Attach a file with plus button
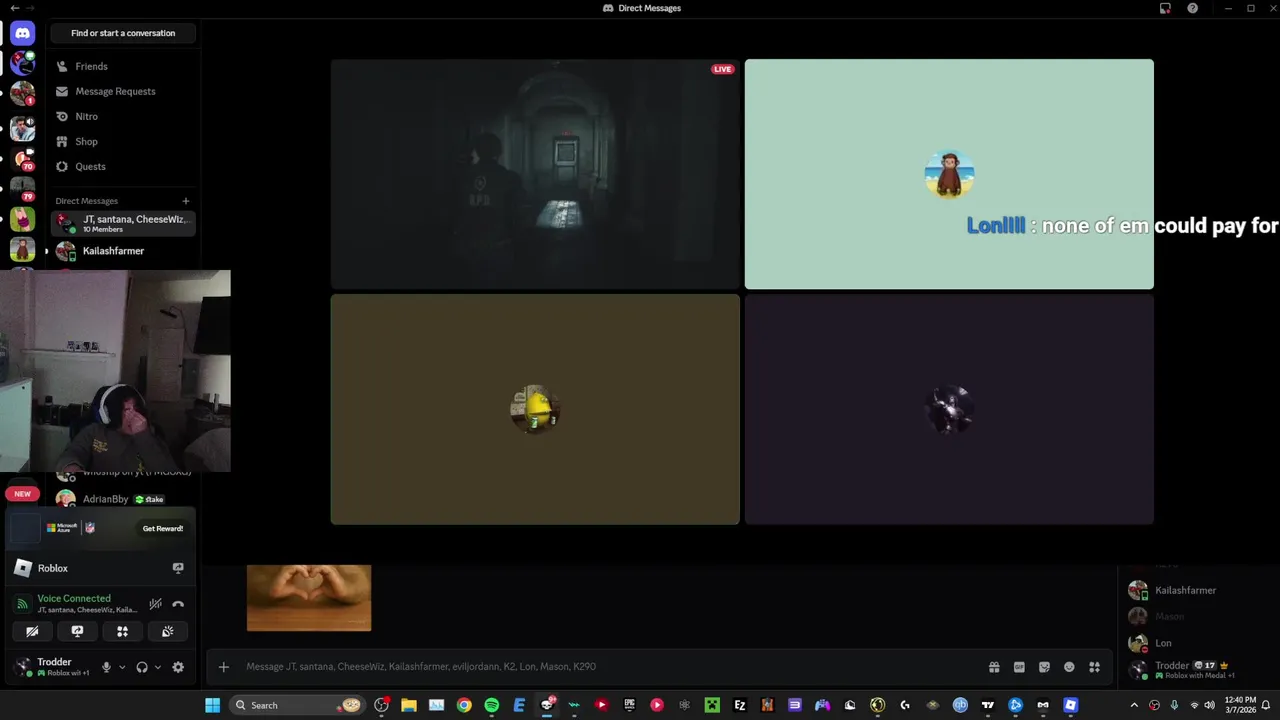 224,667
